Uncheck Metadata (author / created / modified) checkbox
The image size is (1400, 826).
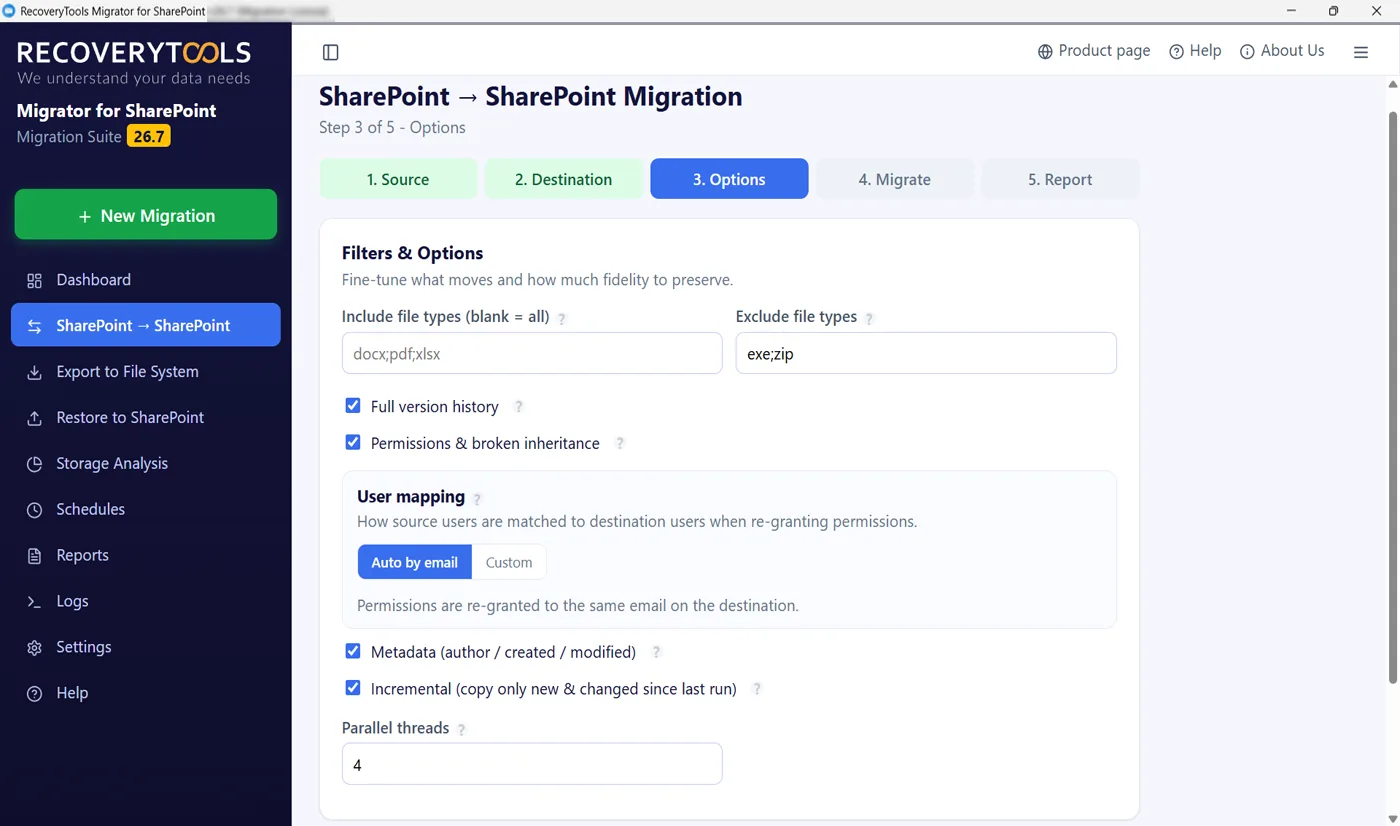pos(353,651)
